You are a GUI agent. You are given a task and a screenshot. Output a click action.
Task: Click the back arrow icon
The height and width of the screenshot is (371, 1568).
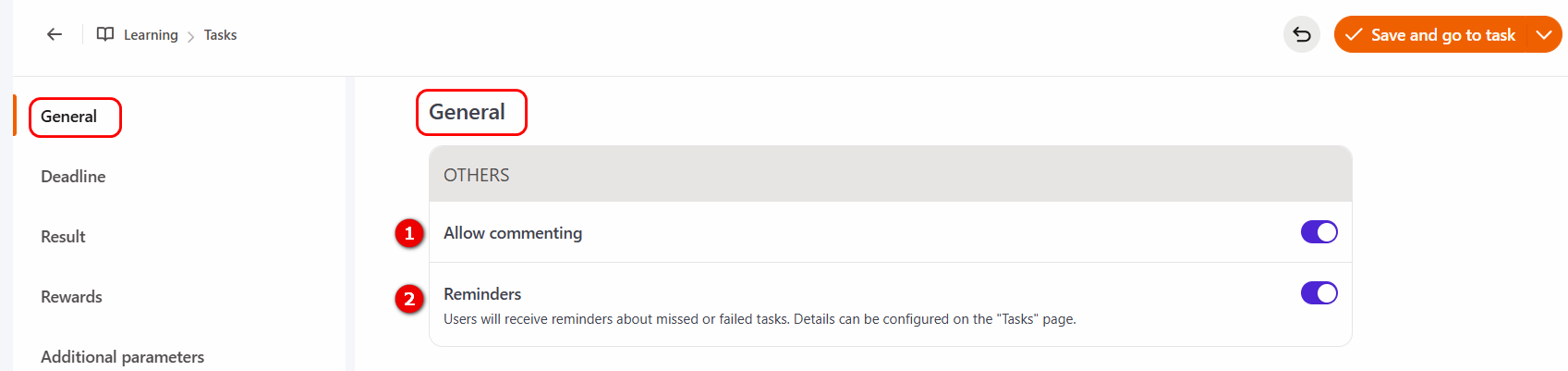pos(55,34)
